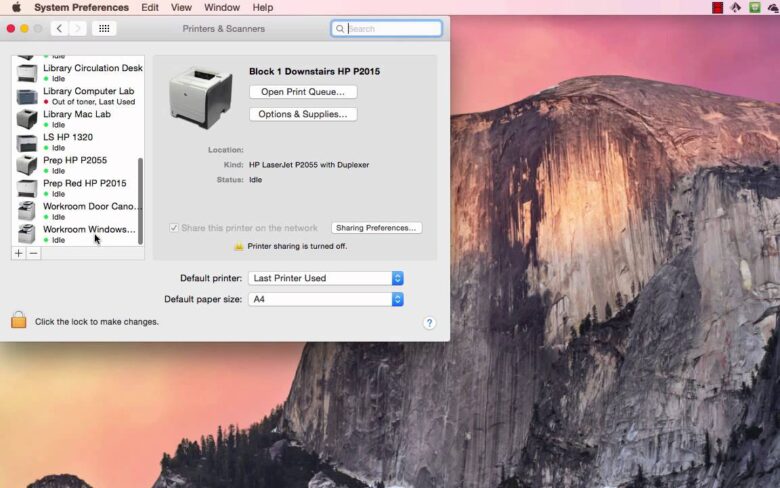Screen dimensions: 780x488
Task: Open help with the question mark button
Action: (429, 323)
